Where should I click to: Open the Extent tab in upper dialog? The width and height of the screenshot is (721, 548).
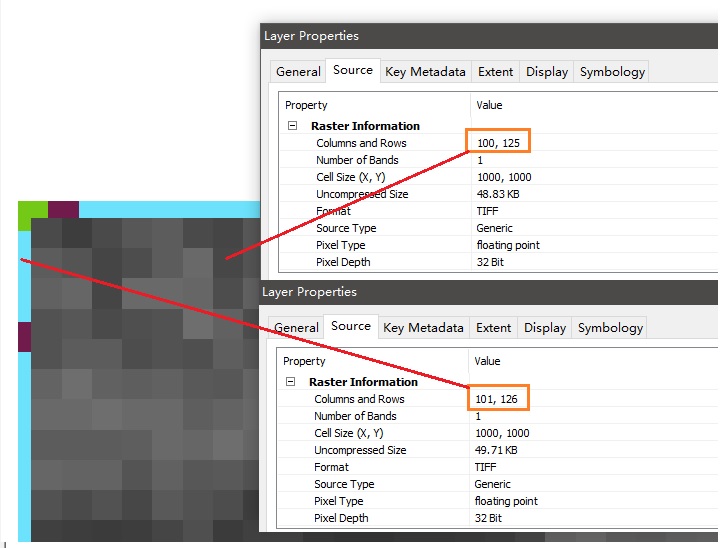click(x=495, y=72)
